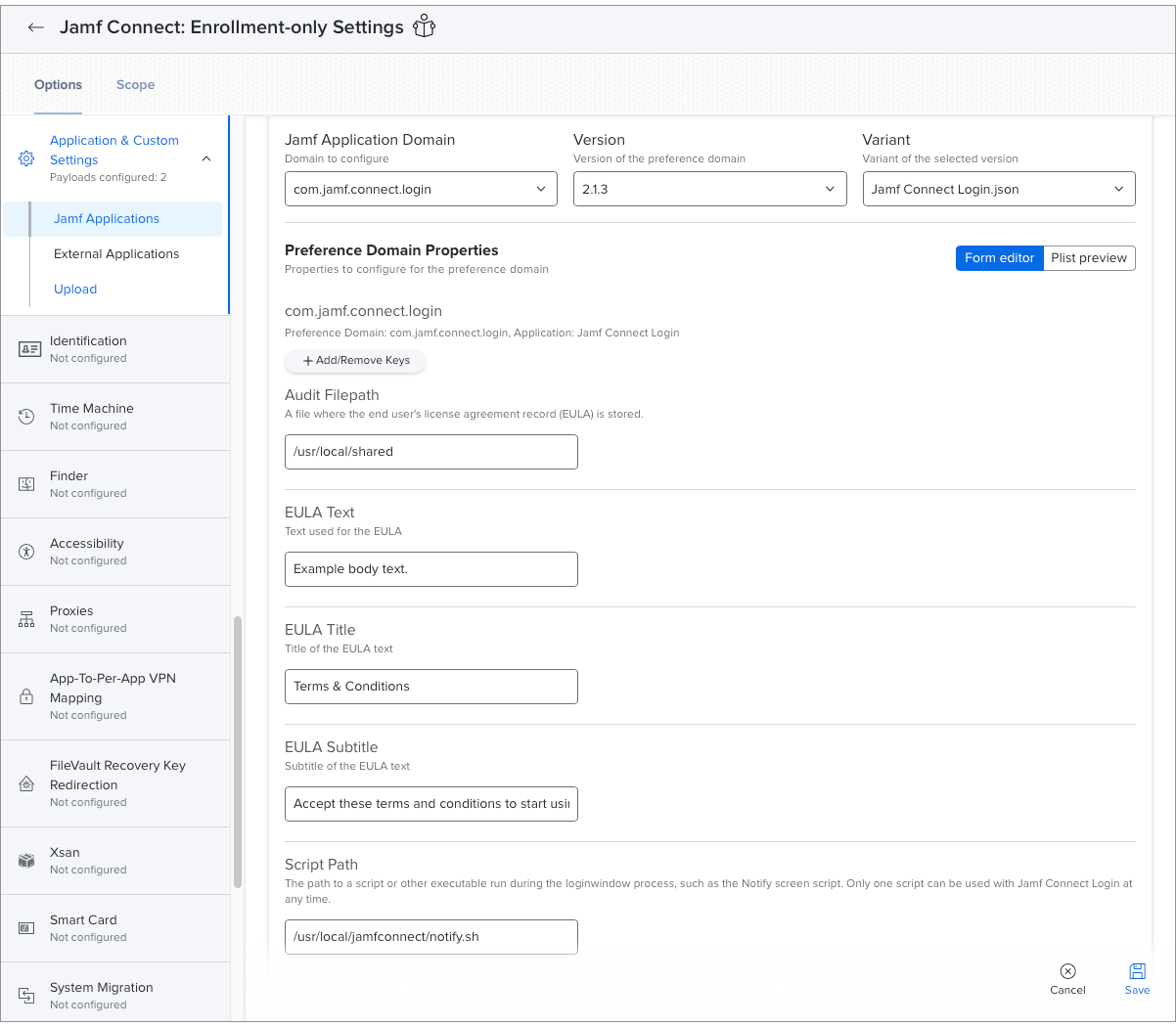Select the Identification payload row
The height and width of the screenshot is (1027, 1176).
(x=115, y=349)
